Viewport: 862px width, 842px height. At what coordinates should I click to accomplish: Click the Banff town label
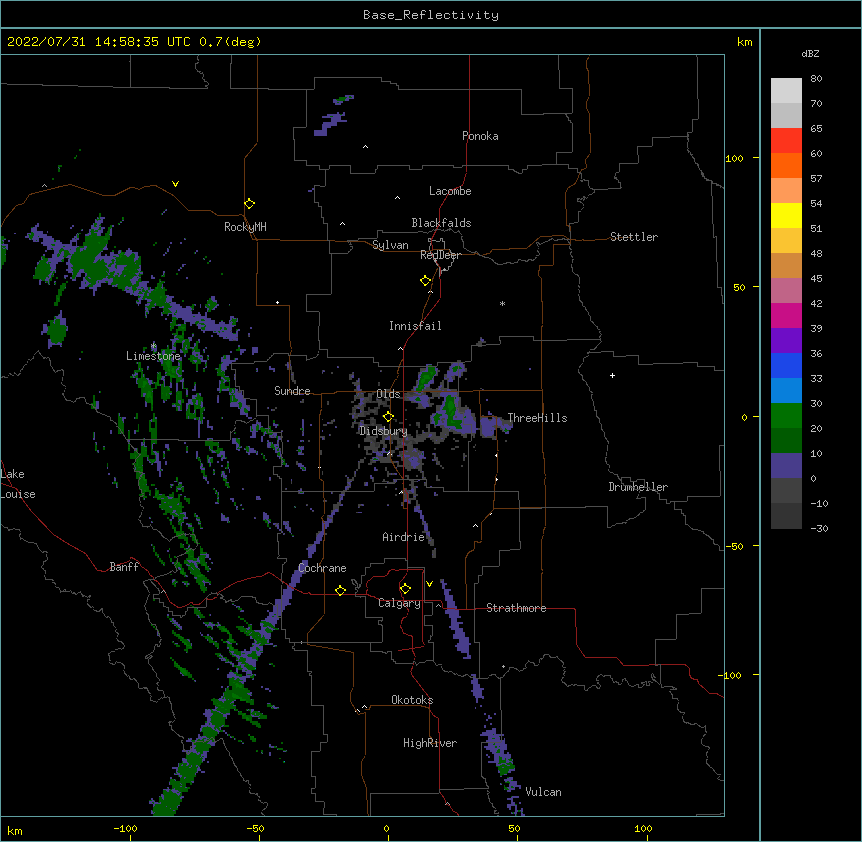(x=124, y=567)
